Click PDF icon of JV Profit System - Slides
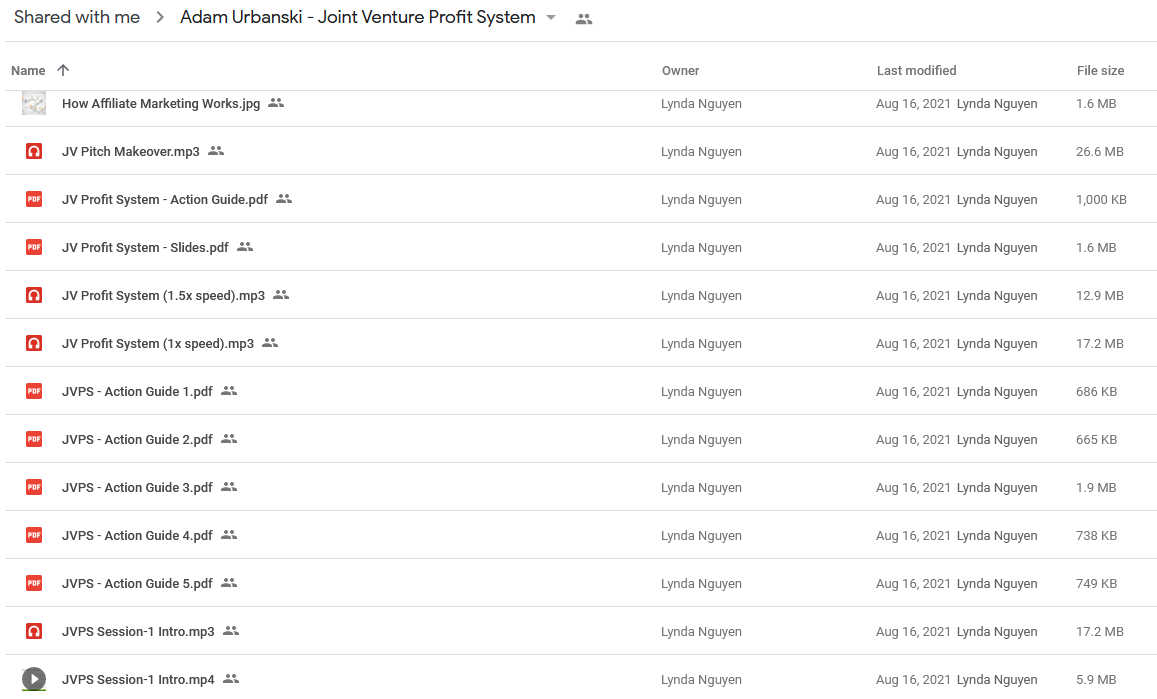 [x=34, y=247]
